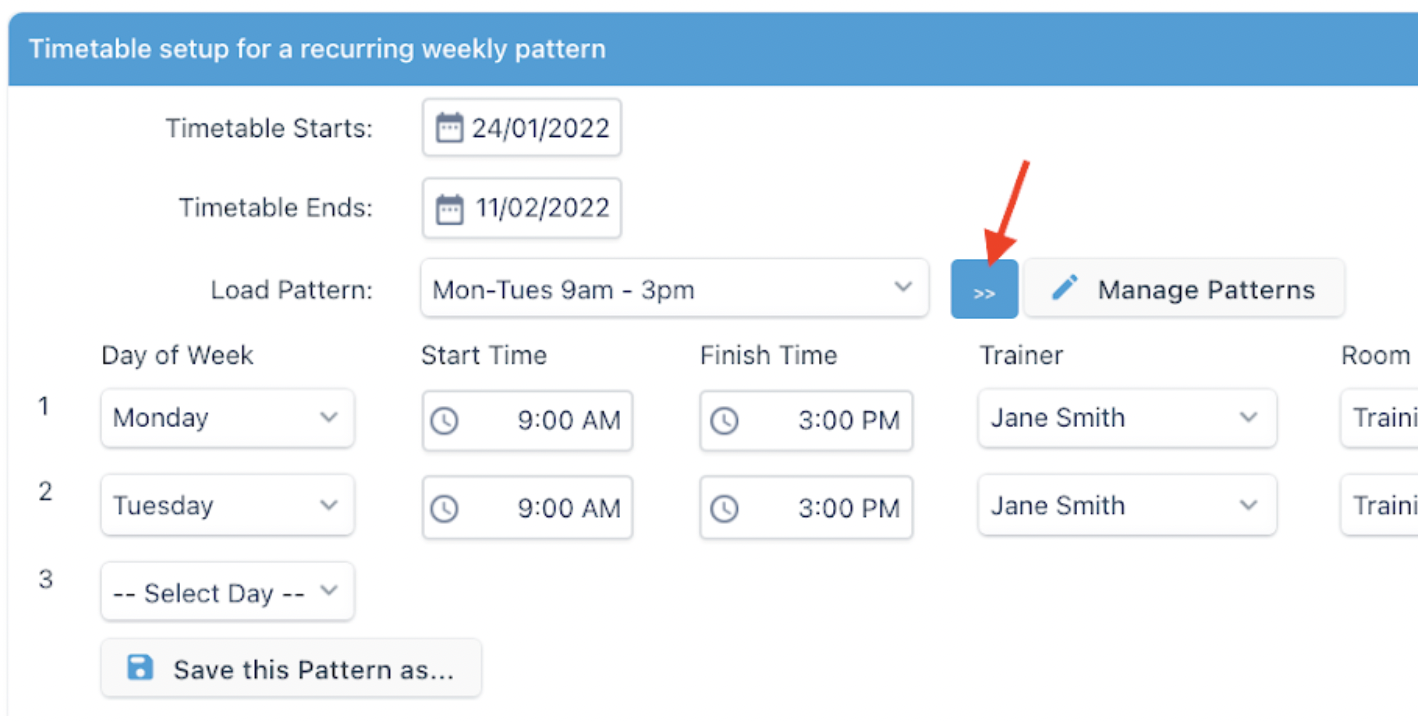The width and height of the screenshot is (1418, 722).
Task: Open the Select Day dropdown in row 3
Action: pyautogui.click(x=227, y=592)
